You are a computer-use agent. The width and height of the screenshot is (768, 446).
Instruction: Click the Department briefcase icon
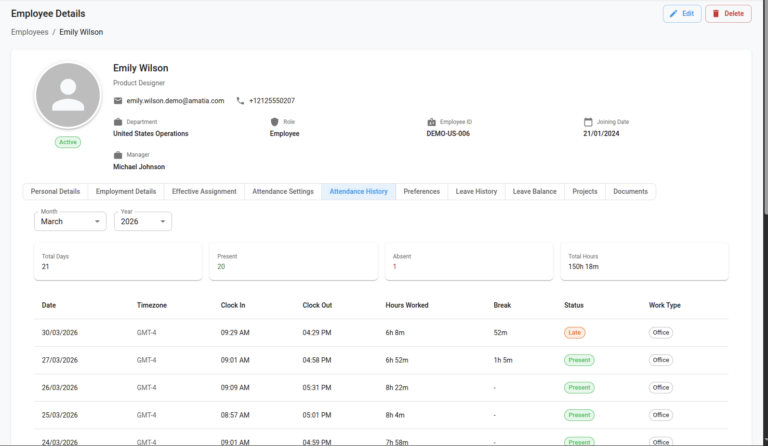point(118,122)
